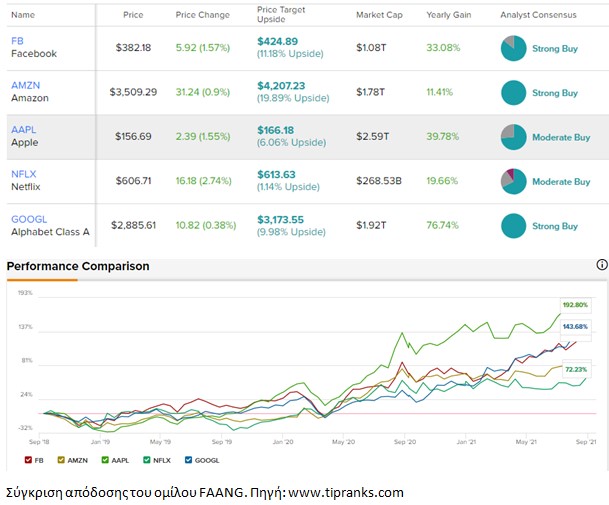Click the 31.24 (0.9%) price change

pos(203,92)
